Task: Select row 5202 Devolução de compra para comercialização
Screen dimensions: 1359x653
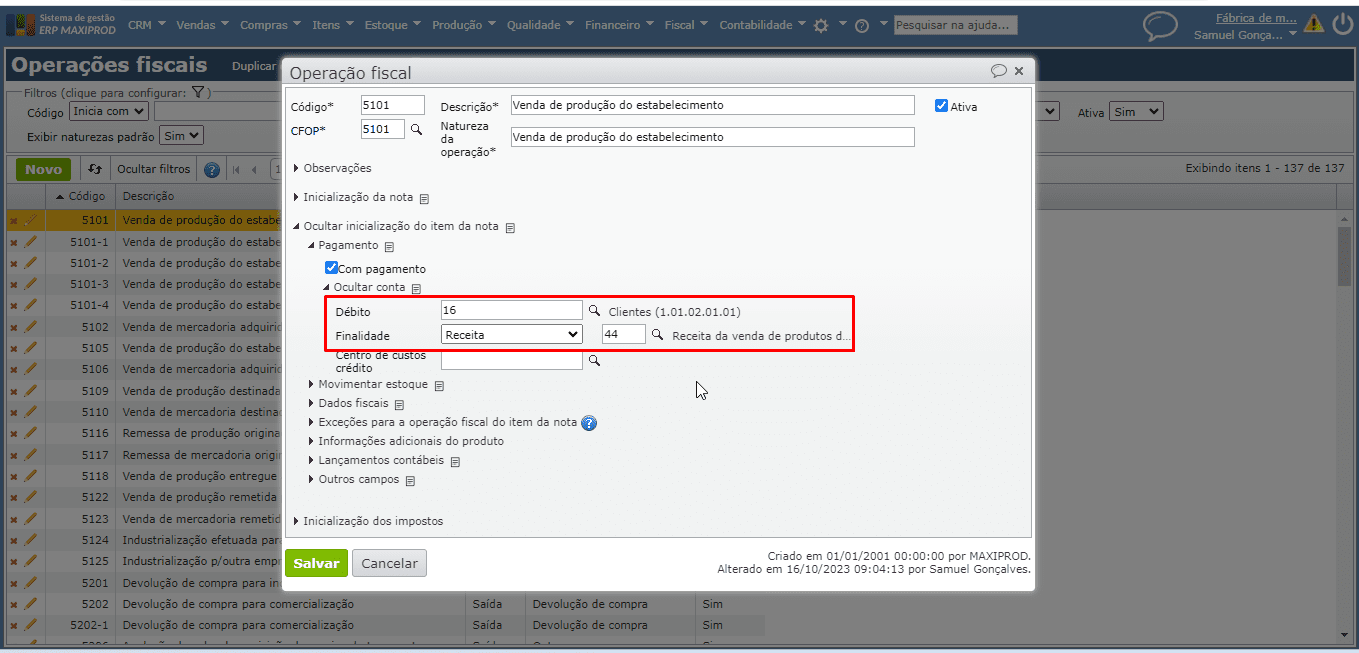Action: pyautogui.click(x=386, y=604)
